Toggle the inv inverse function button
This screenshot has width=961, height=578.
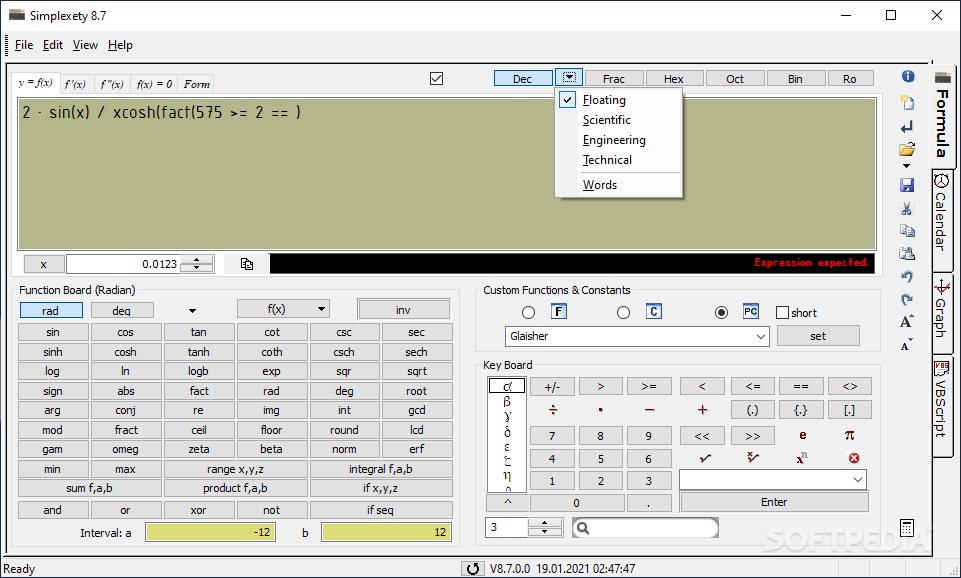tap(403, 310)
